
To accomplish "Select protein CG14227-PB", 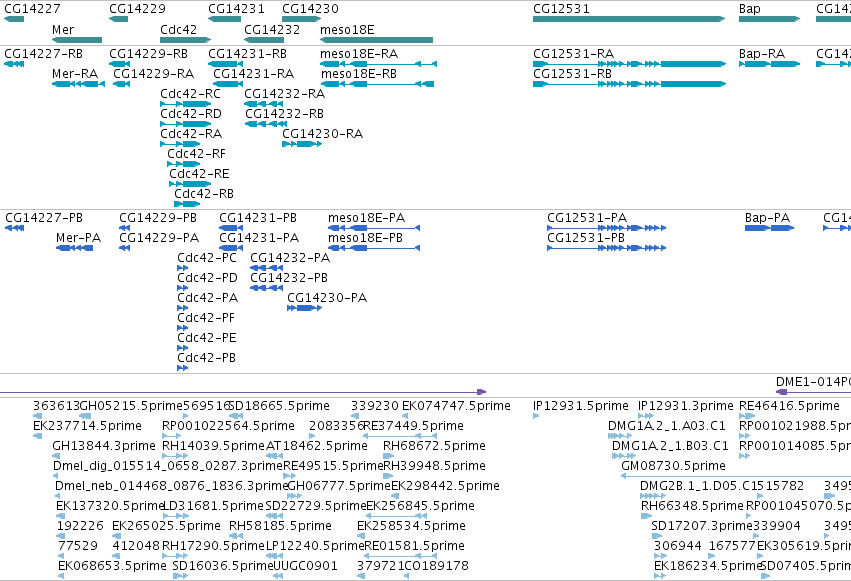I will coord(44,218).
